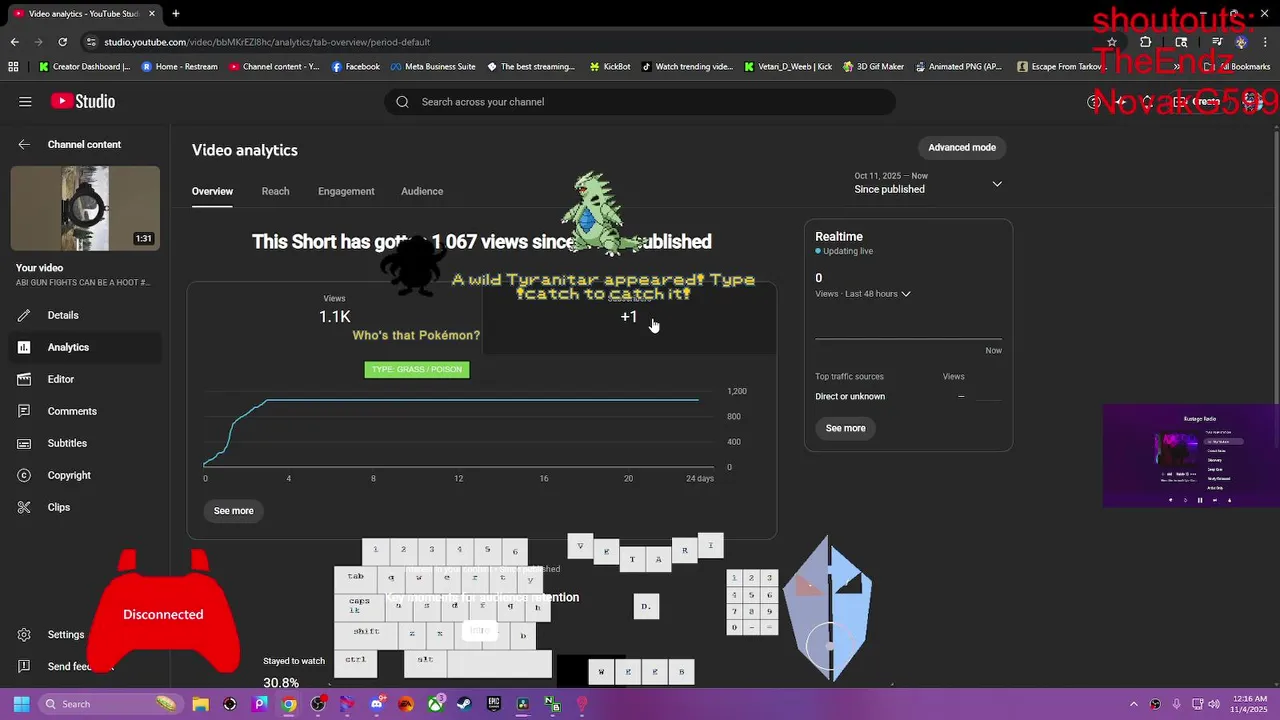The height and width of the screenshot is (720, 1280).
Task: Click Chrome's back navigation arrow
Action: (x=14, y=42)
